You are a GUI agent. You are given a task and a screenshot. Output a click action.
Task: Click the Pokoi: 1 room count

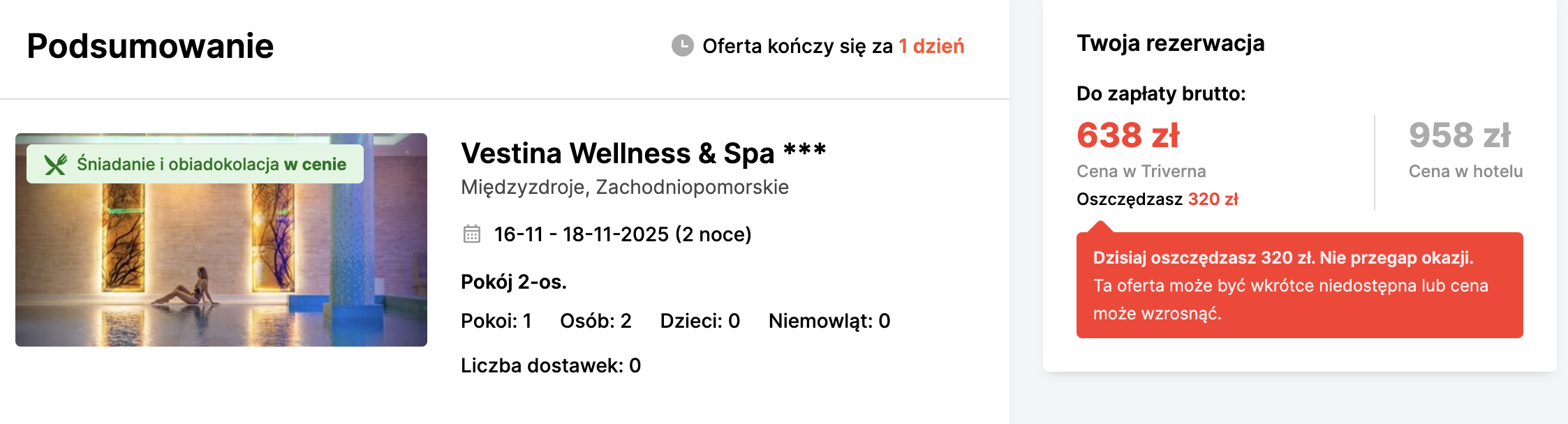(496, 321)
